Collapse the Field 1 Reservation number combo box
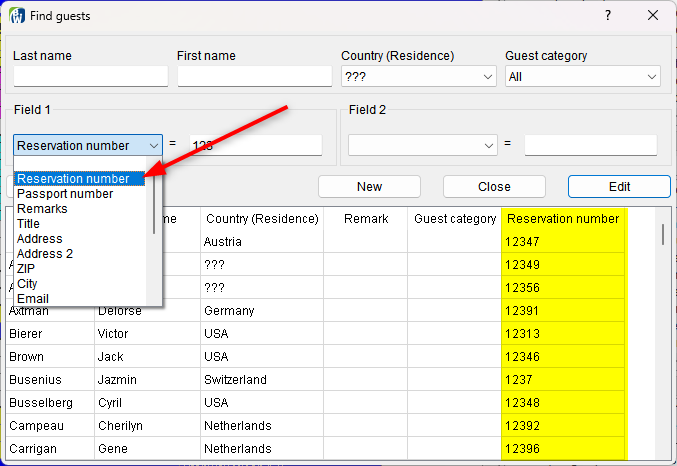Image resolution: width=677 pixels, height=466 pixels. [152, 145]
